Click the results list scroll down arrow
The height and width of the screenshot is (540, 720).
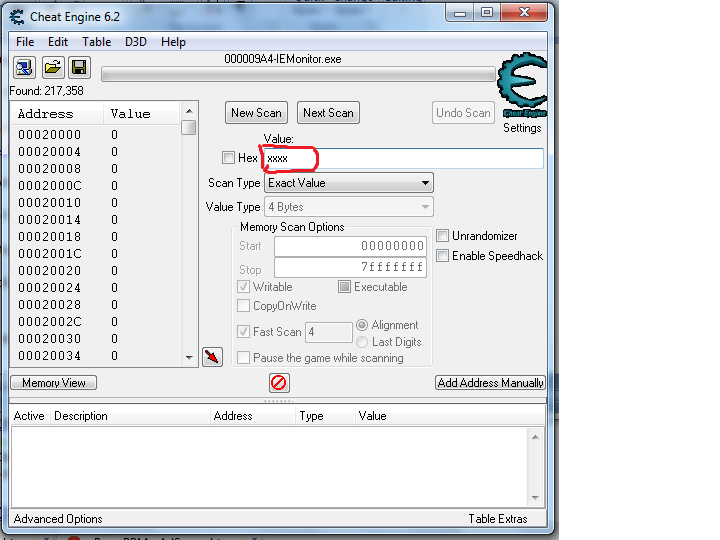pos(189,357)
